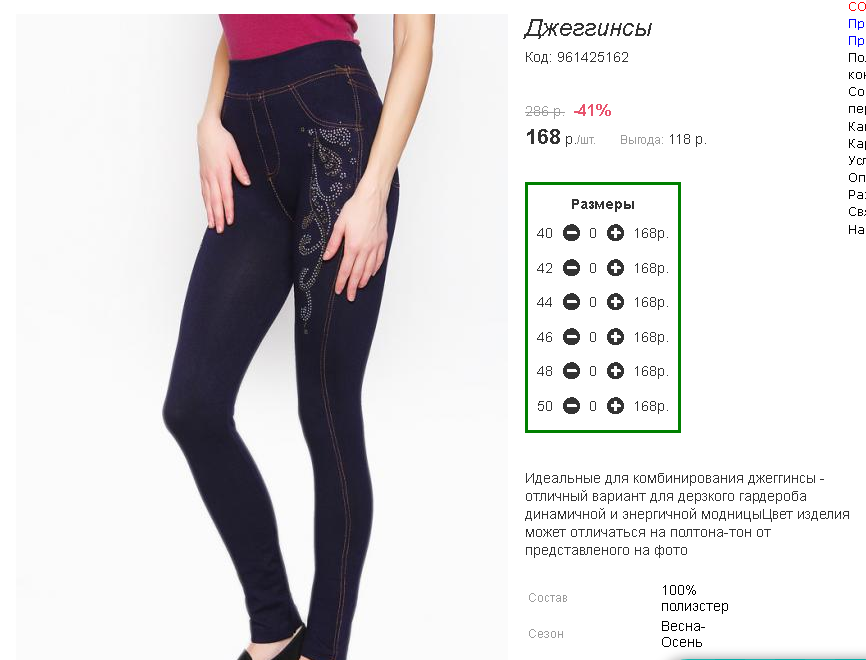
Task: Increase quantity for size 40
Action: (x=615, y=233)
